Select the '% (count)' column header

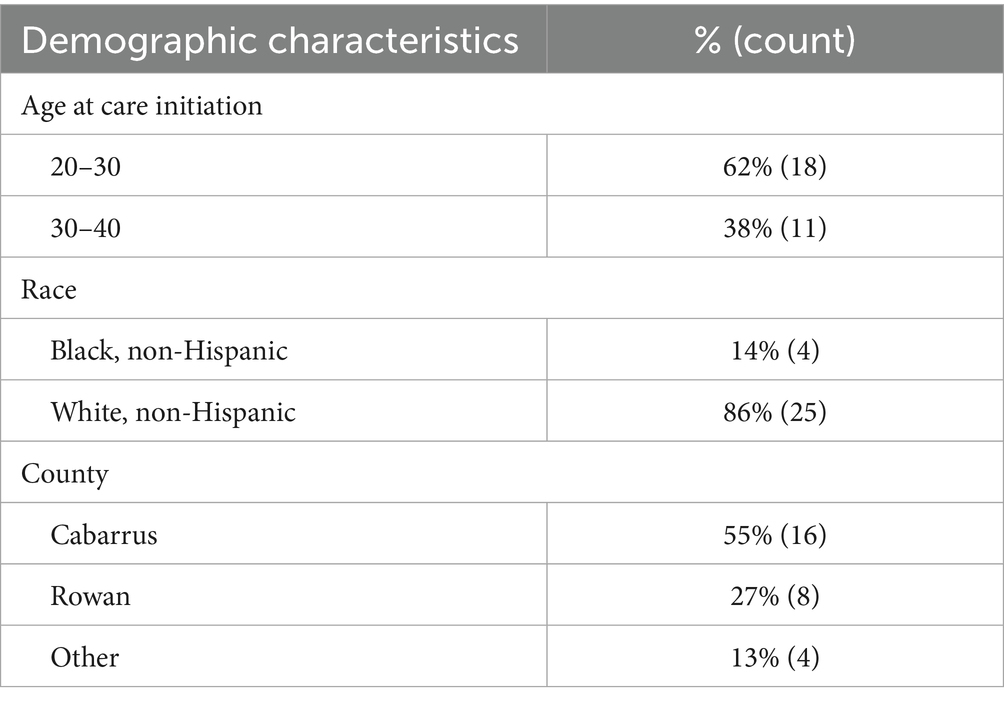(x=775, y=41)
